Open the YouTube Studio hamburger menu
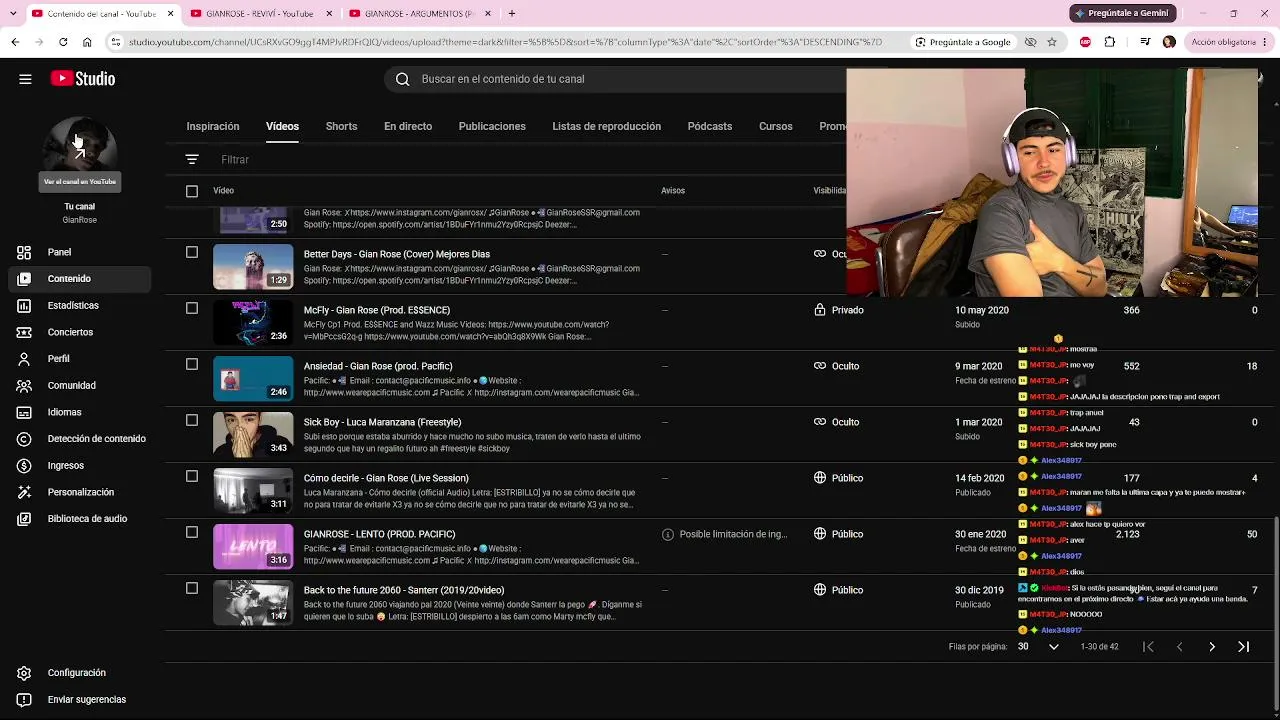This screenshot has width=1280, height=720. [x=25, y=79]
